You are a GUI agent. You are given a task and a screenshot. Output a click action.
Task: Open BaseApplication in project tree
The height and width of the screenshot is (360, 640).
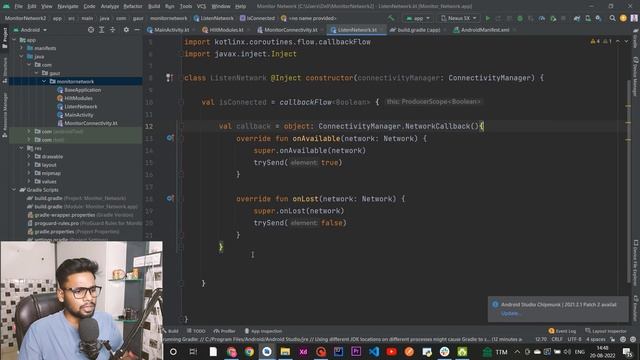click(x=82, y=90)
